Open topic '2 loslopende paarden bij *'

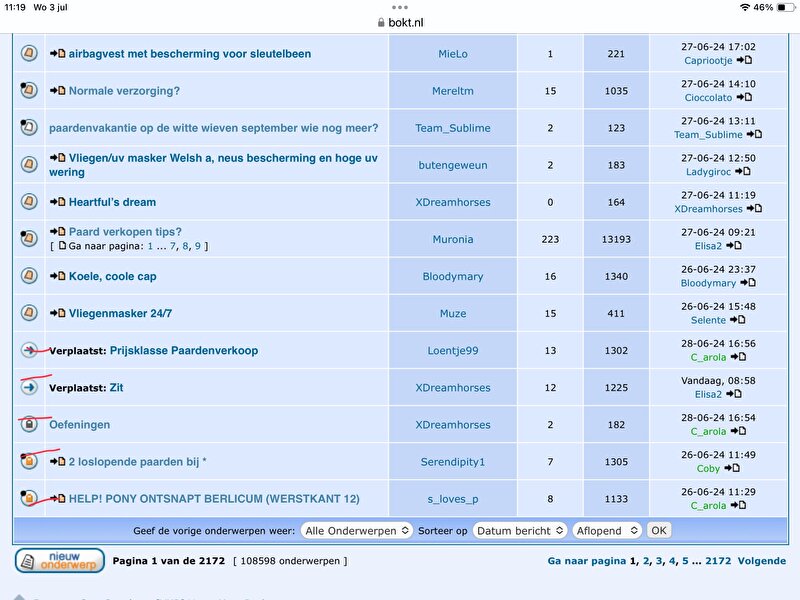click(138, 462)
